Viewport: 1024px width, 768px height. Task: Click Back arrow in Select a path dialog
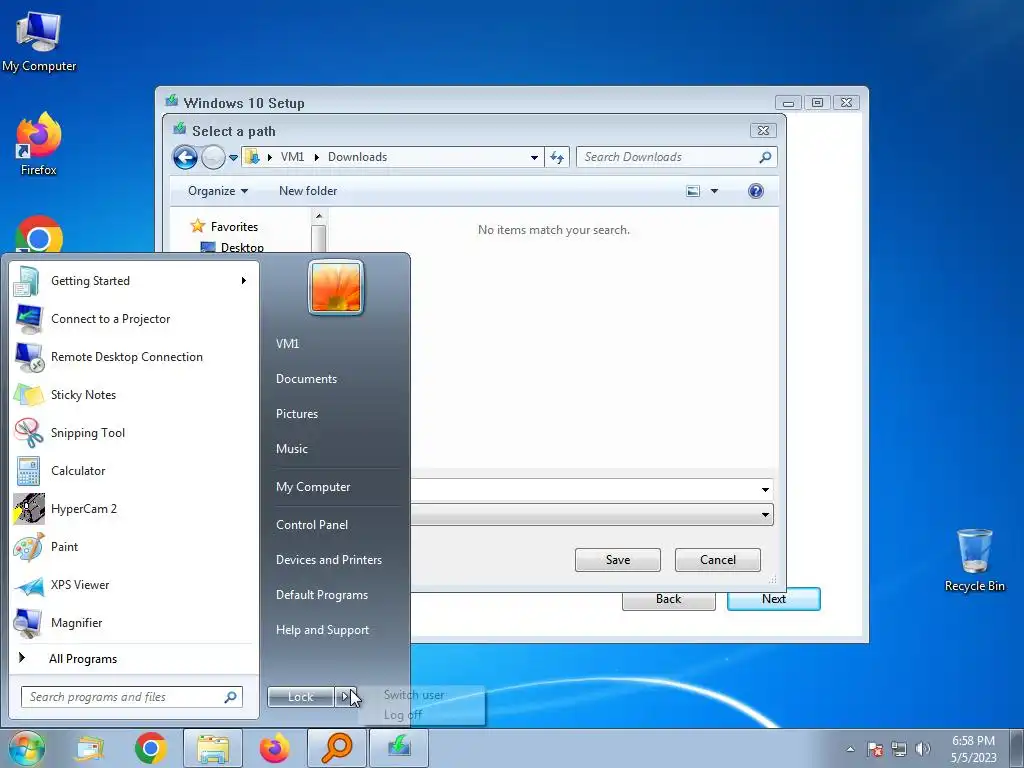point(185,157)
